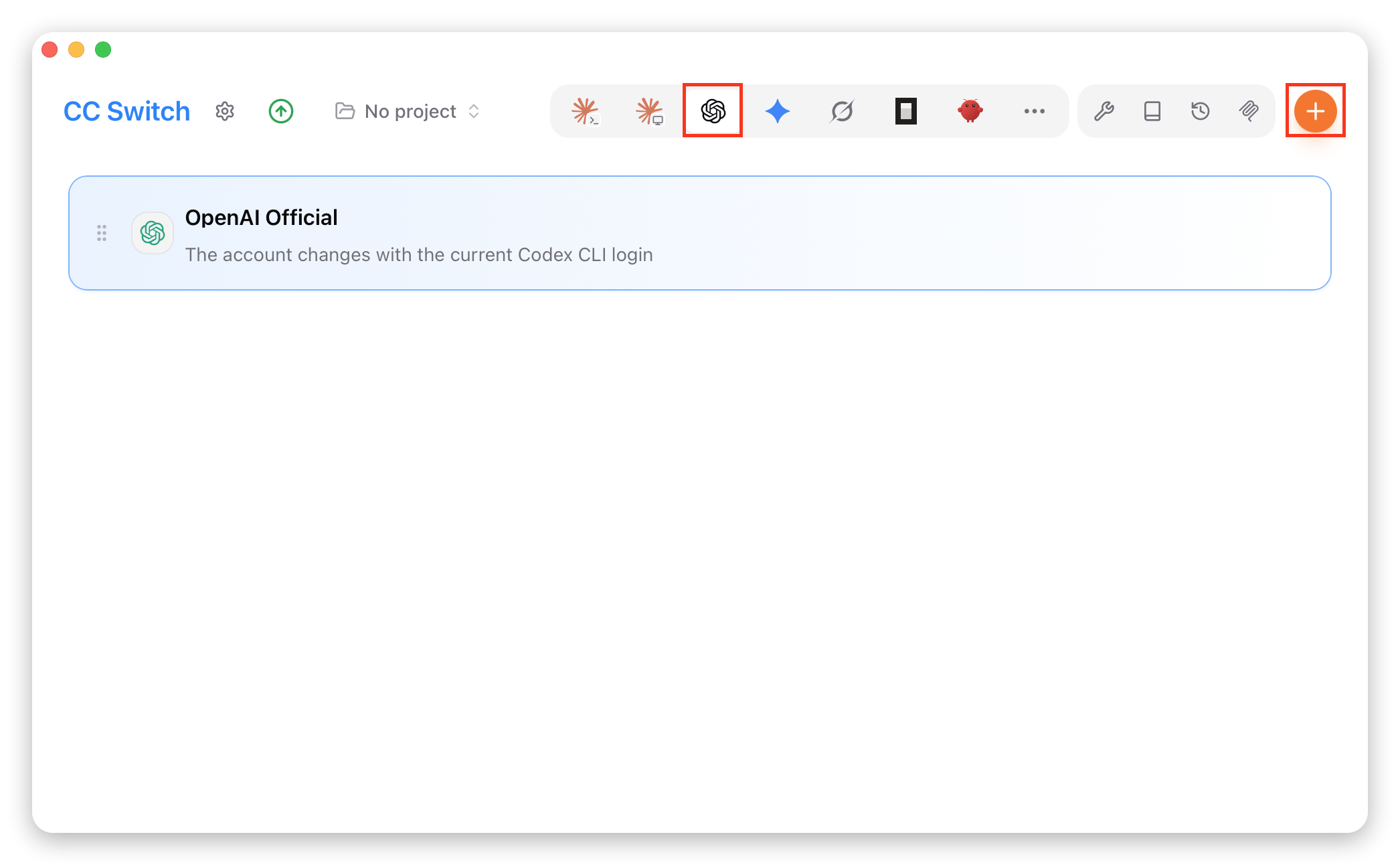Select the red bug-shaped app icon

pyautogui.click(x=970, y=111)
